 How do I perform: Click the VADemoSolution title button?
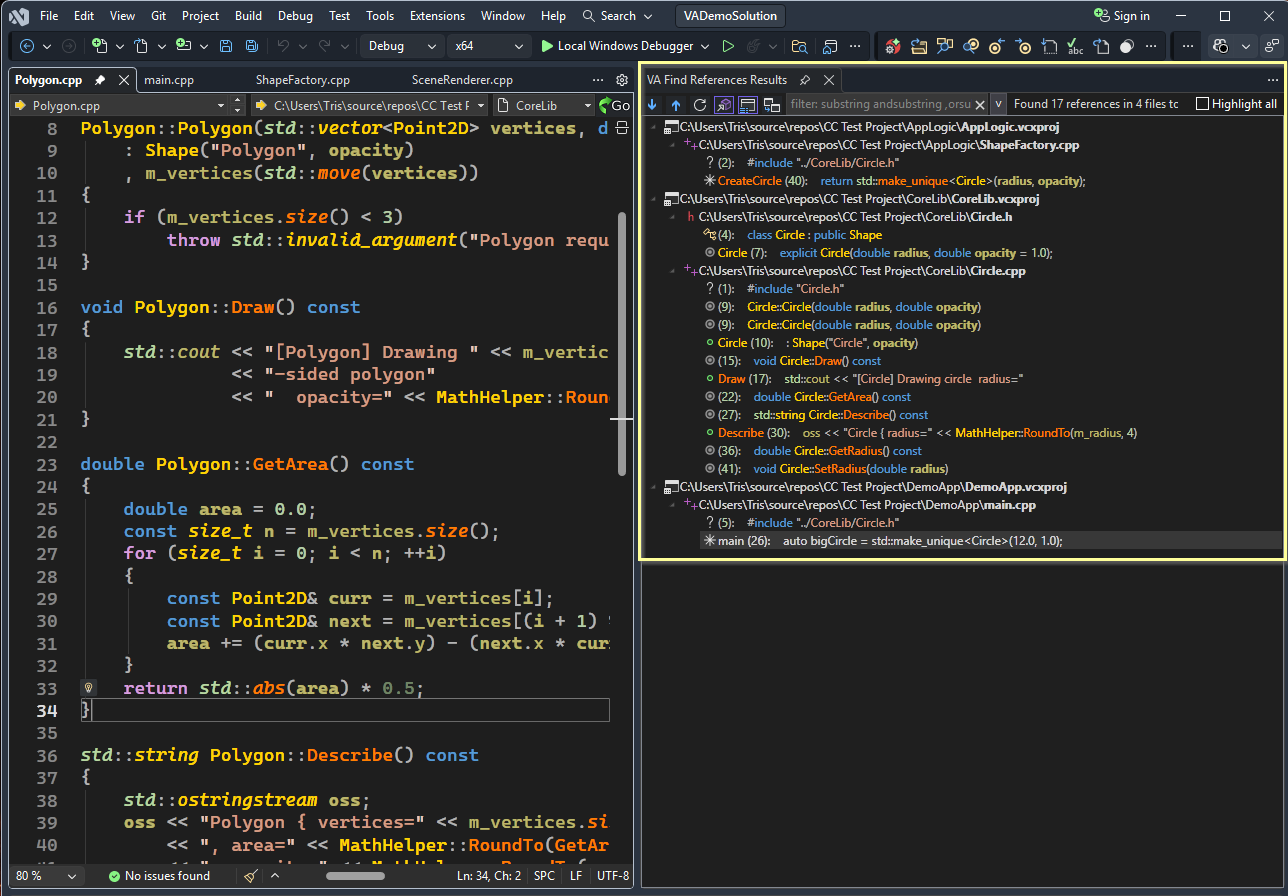pos(730,16)
